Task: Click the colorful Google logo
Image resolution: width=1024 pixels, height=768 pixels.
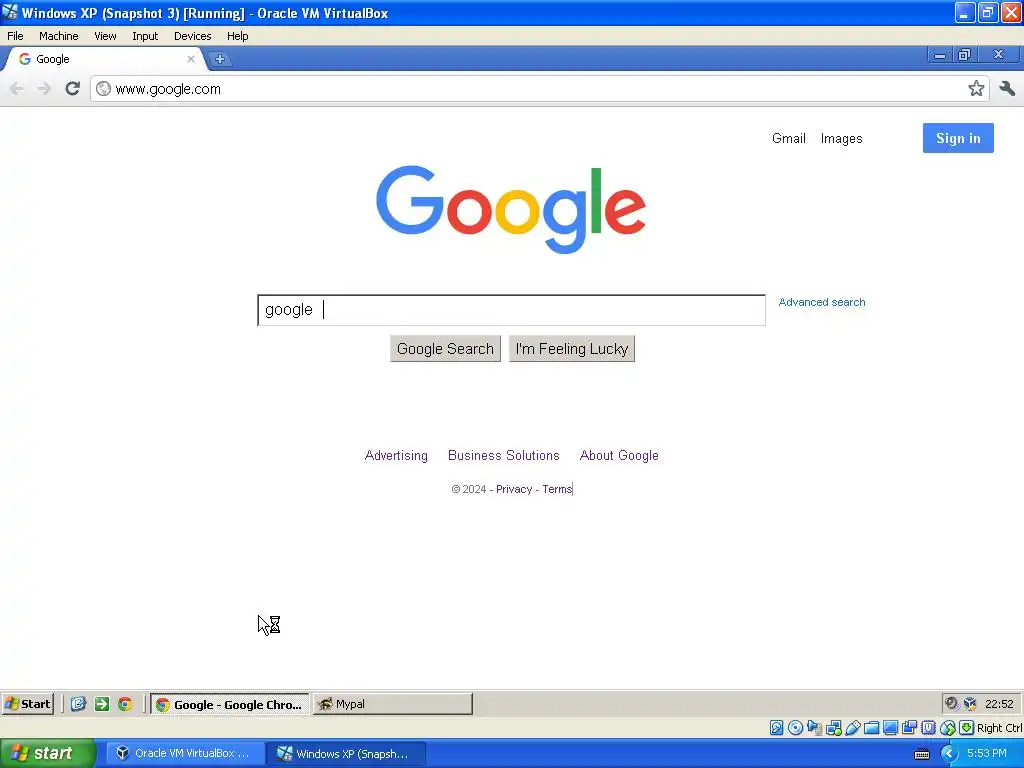Action: click(511, 209)
